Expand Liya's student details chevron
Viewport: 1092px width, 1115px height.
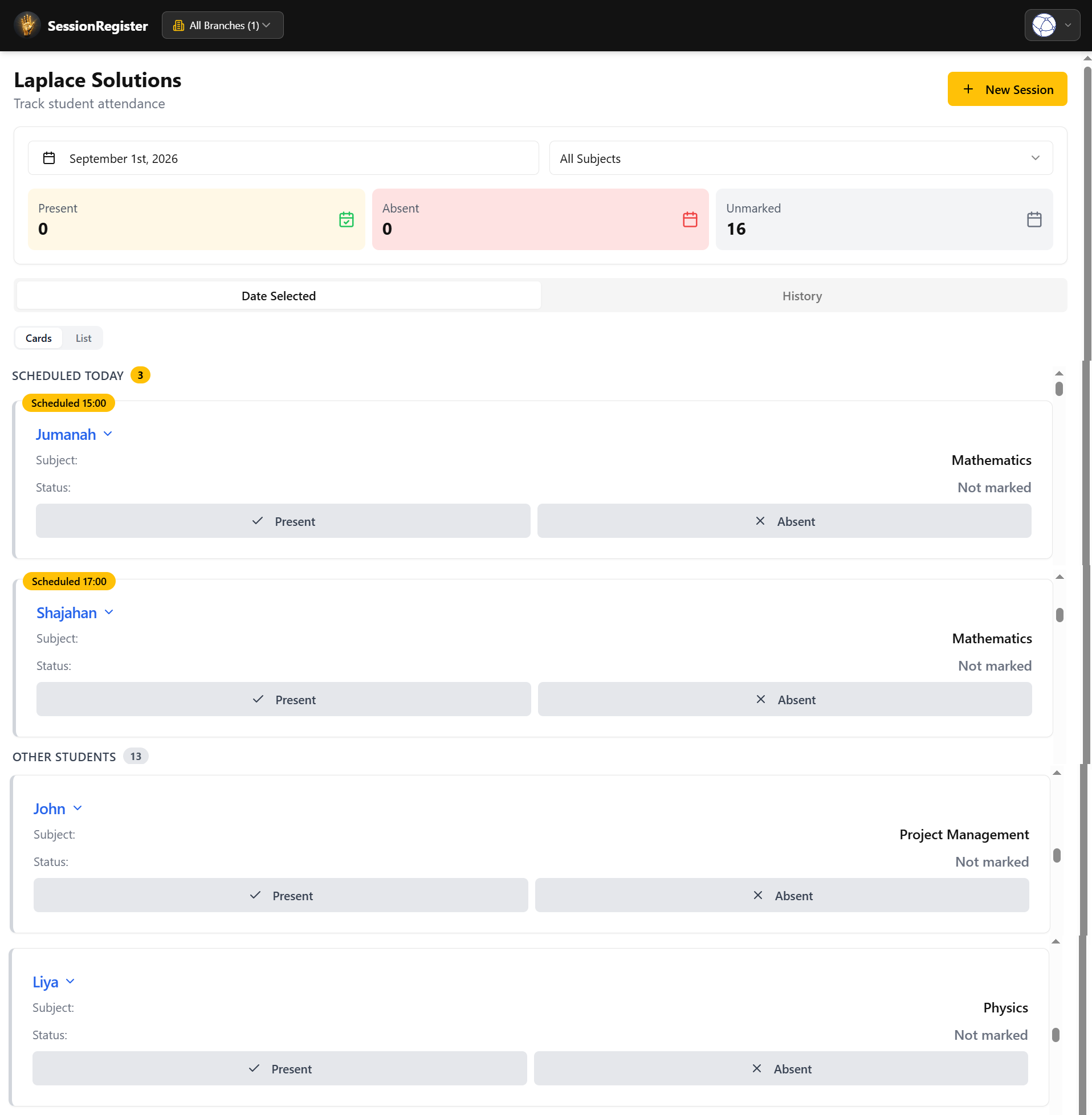tap(70, 982)
